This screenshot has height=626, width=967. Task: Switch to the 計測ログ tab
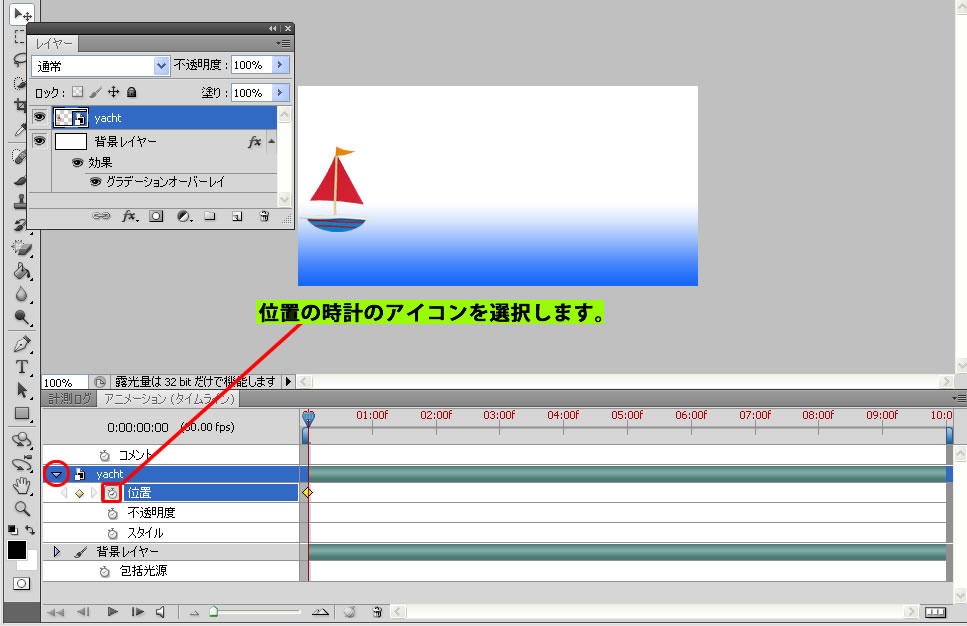tap(70, 399)
